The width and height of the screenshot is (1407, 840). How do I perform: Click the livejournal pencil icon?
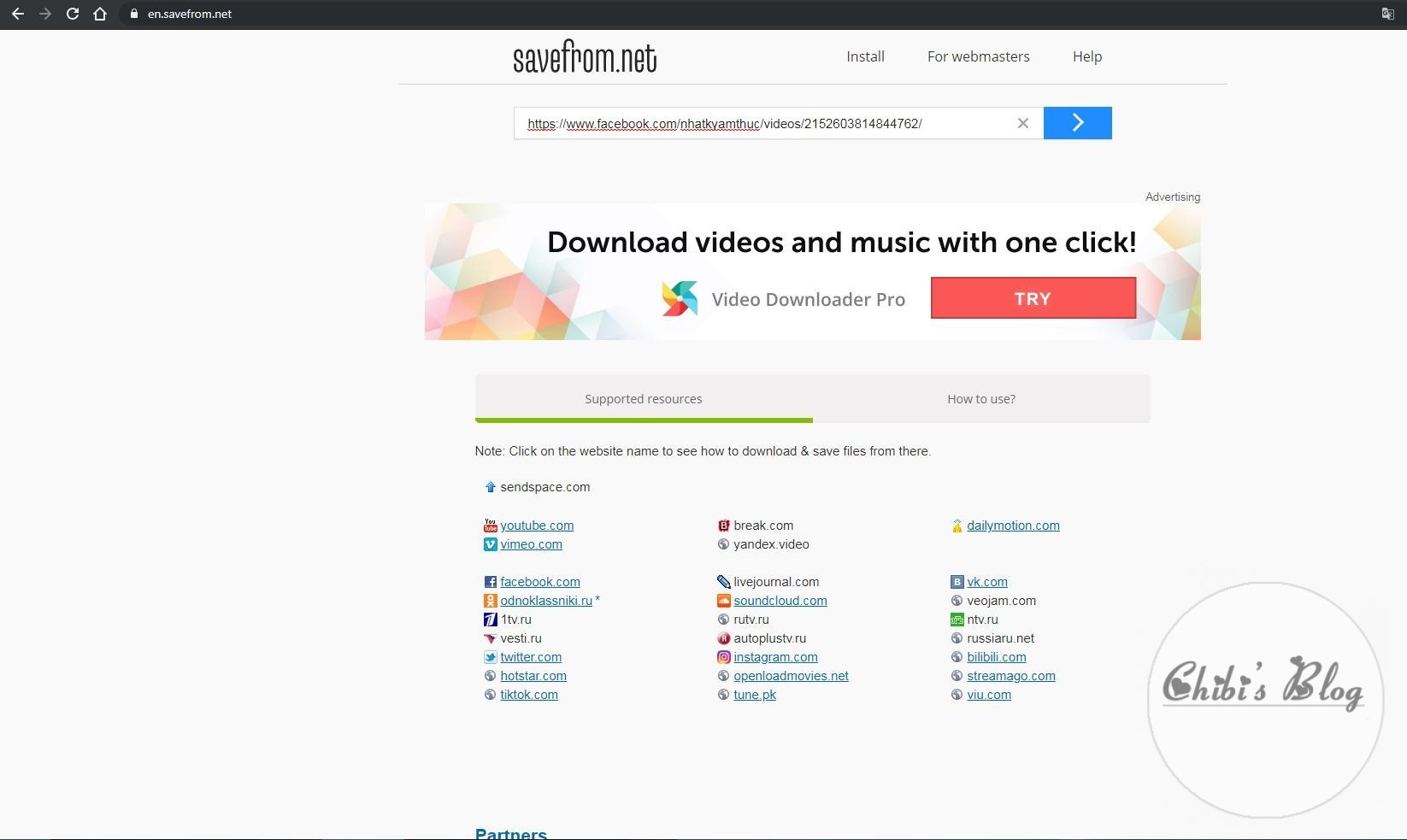[x=723, y=582]
